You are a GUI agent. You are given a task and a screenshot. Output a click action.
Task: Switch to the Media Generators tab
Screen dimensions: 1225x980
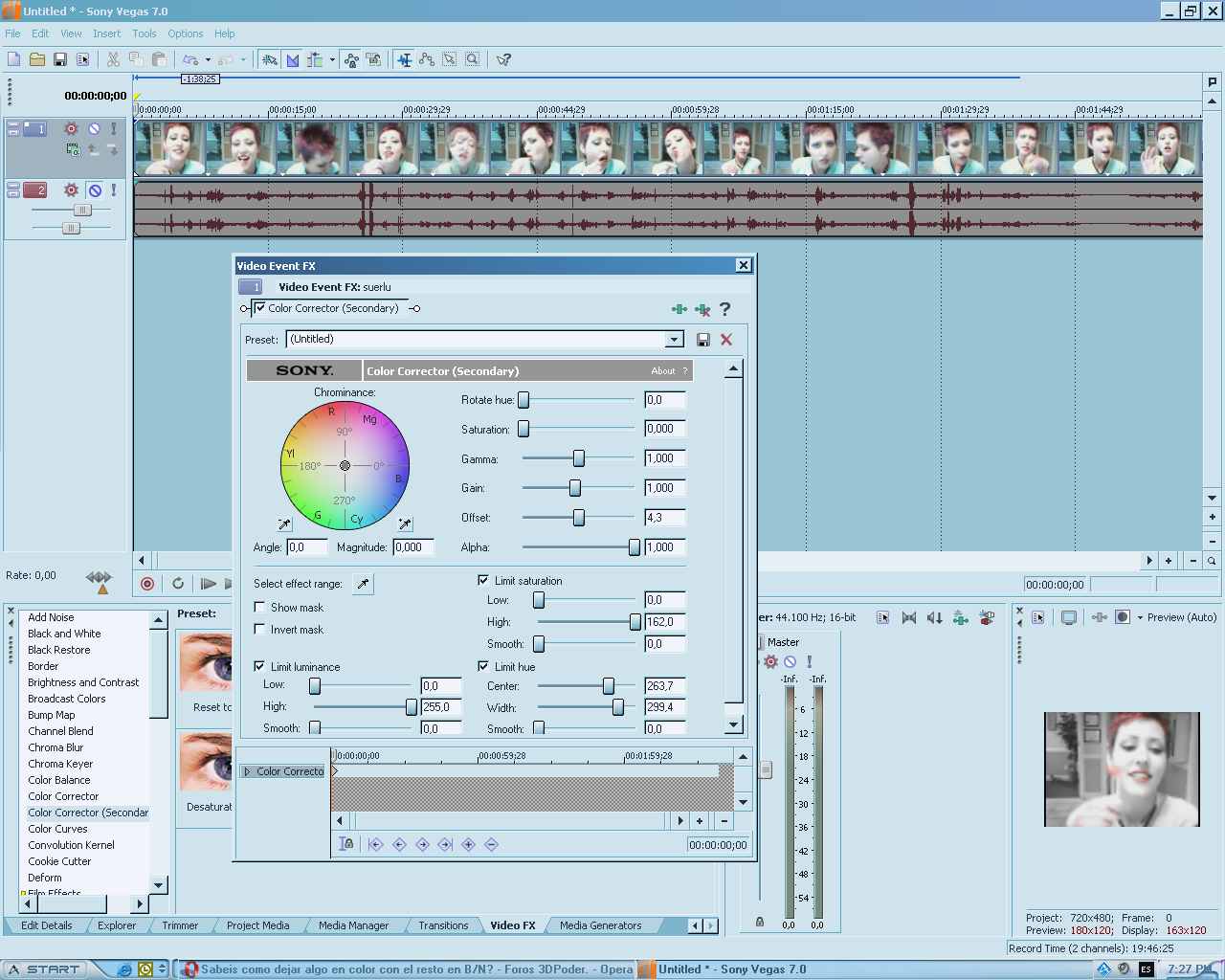click(x=601, y=925)
